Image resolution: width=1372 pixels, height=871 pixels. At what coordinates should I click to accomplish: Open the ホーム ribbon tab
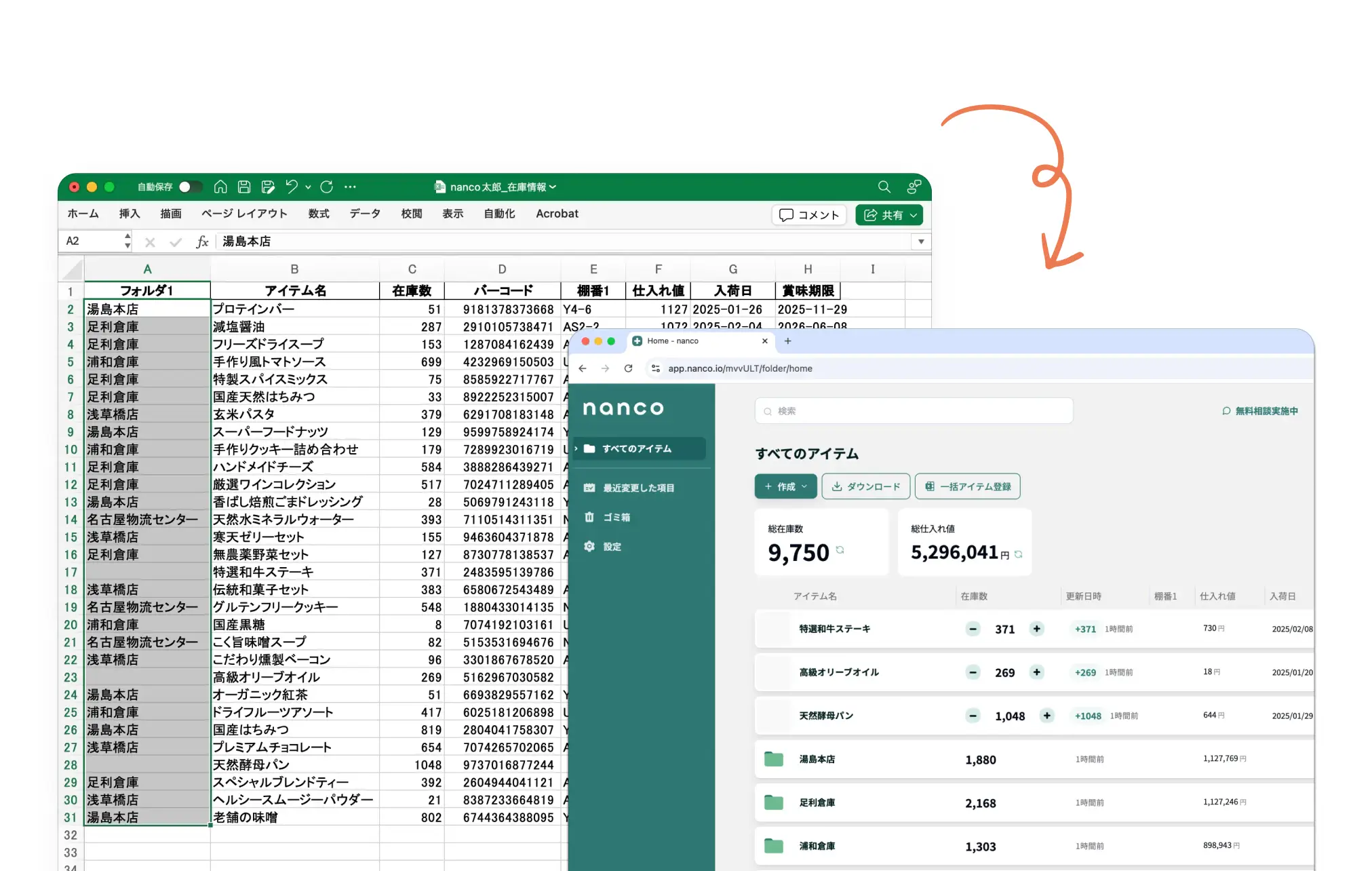point(83,214)
